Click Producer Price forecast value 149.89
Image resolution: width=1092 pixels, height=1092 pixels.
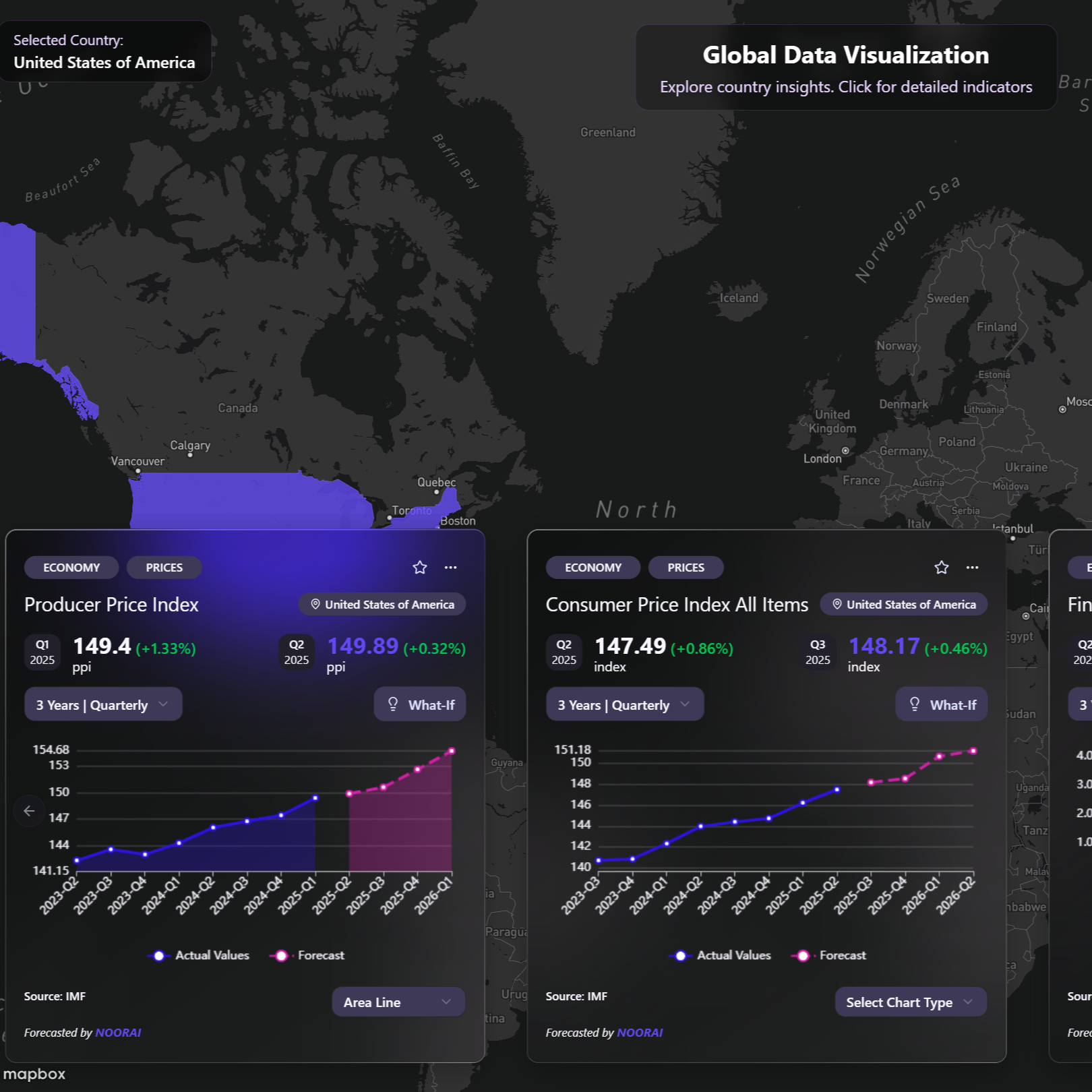tap(363, 646)
